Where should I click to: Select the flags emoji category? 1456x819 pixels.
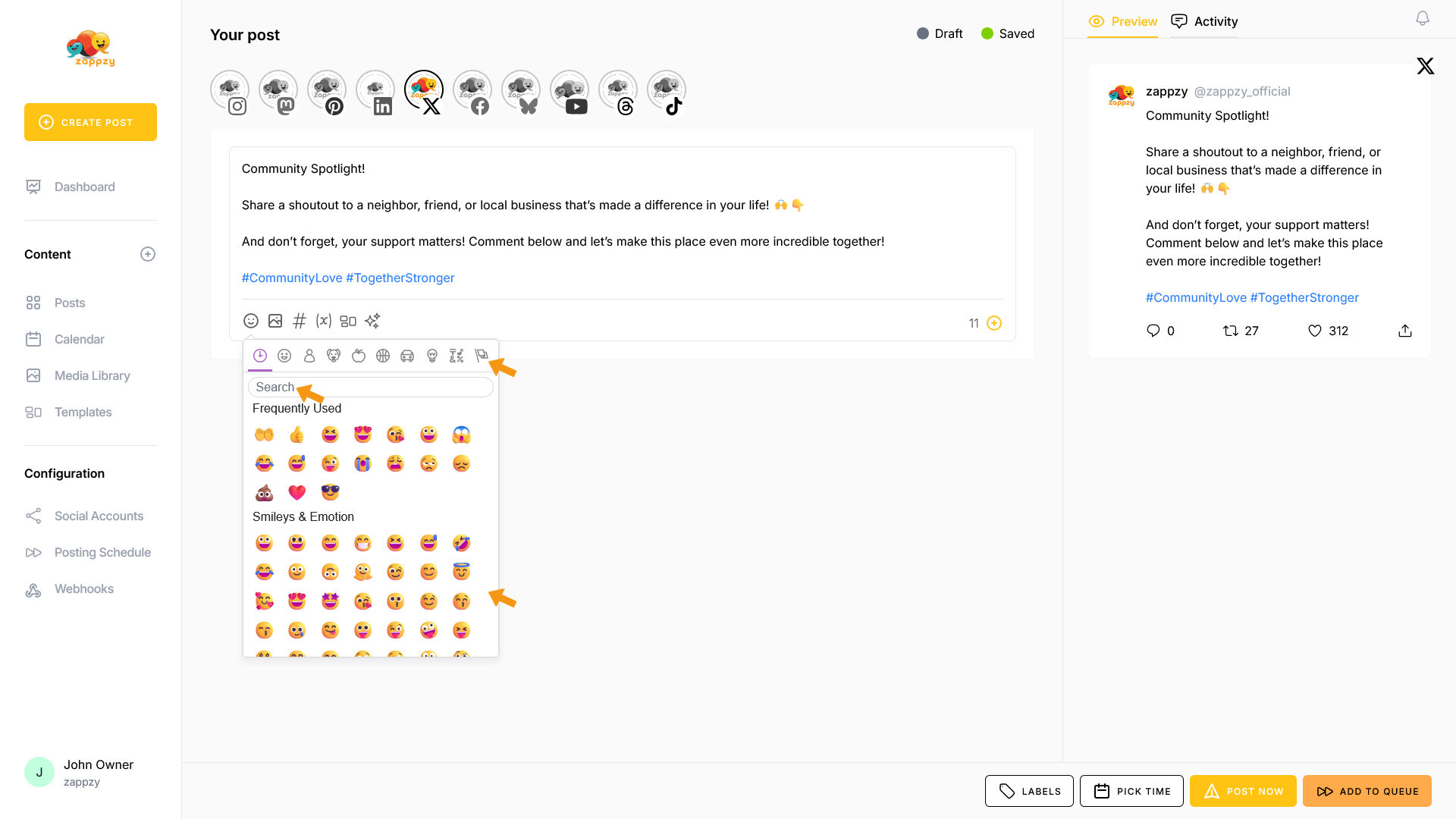point(481,356)
